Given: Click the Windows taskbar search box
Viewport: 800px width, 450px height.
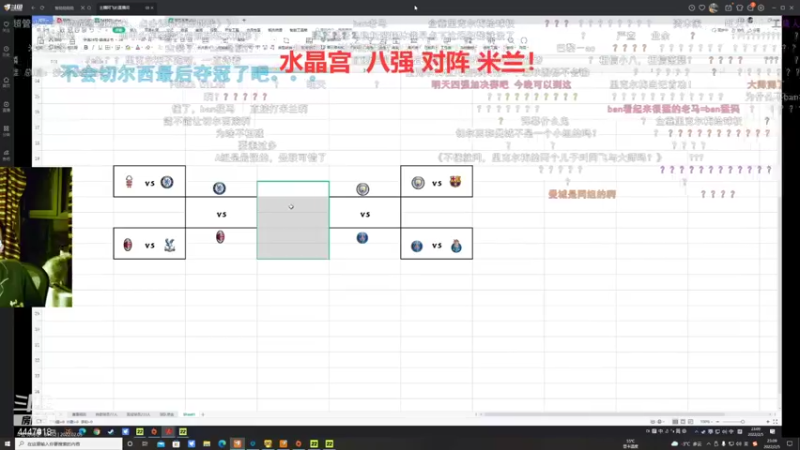Looking at the screenshot, I should pos(68,444).
